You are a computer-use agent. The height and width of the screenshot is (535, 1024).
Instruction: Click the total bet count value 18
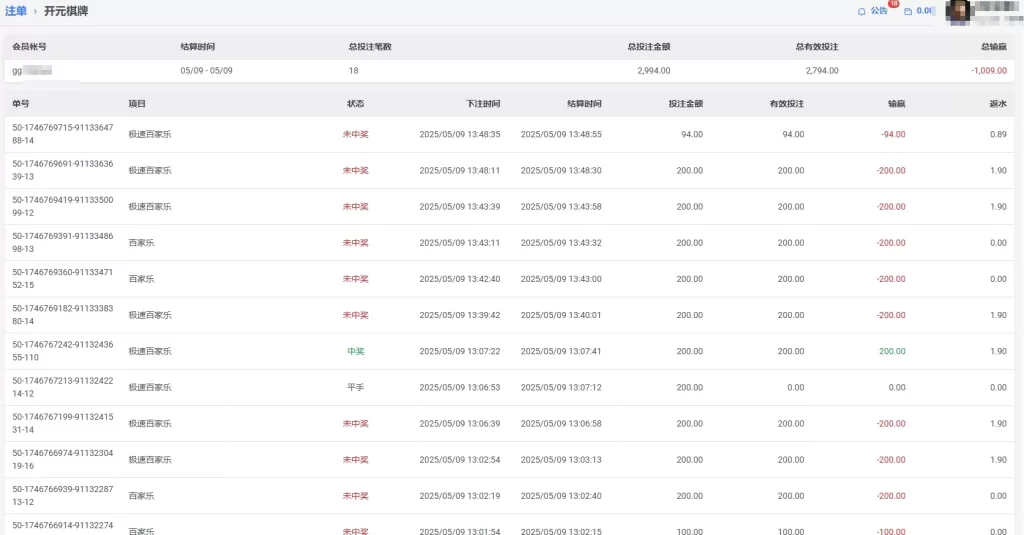pos(353,71)
